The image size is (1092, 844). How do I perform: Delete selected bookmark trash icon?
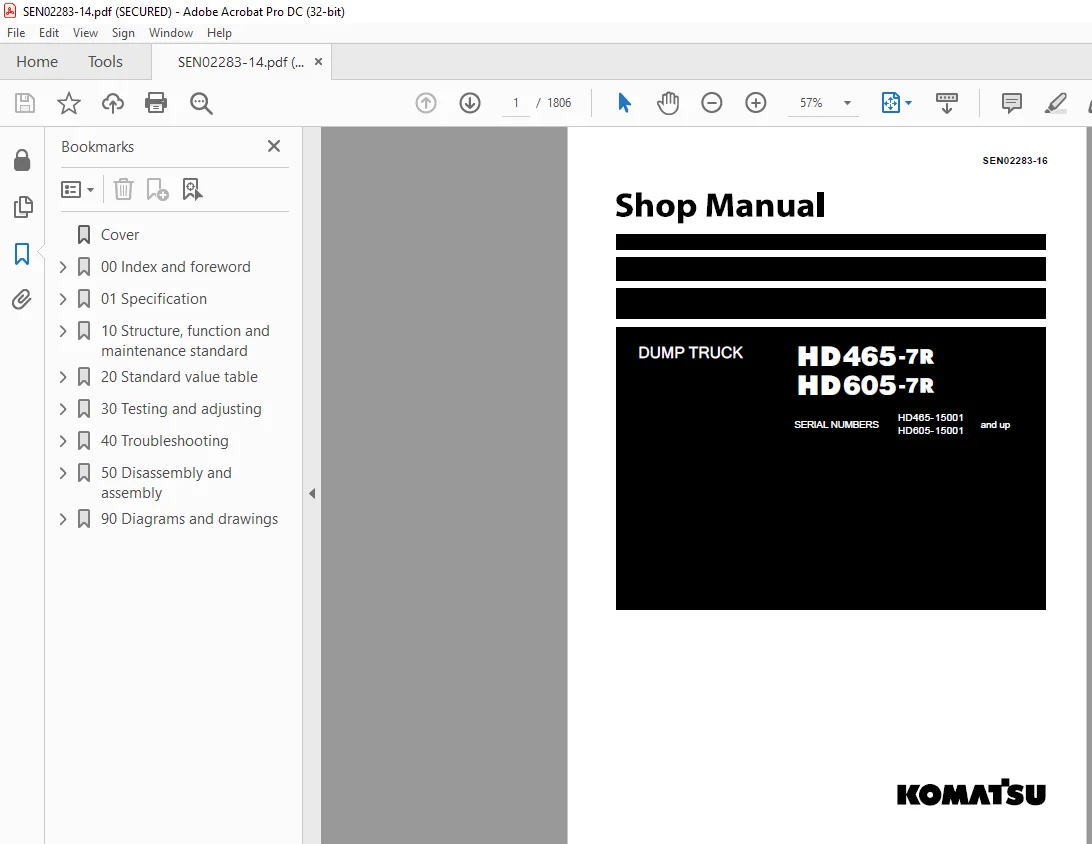click(x=123, y=189)
